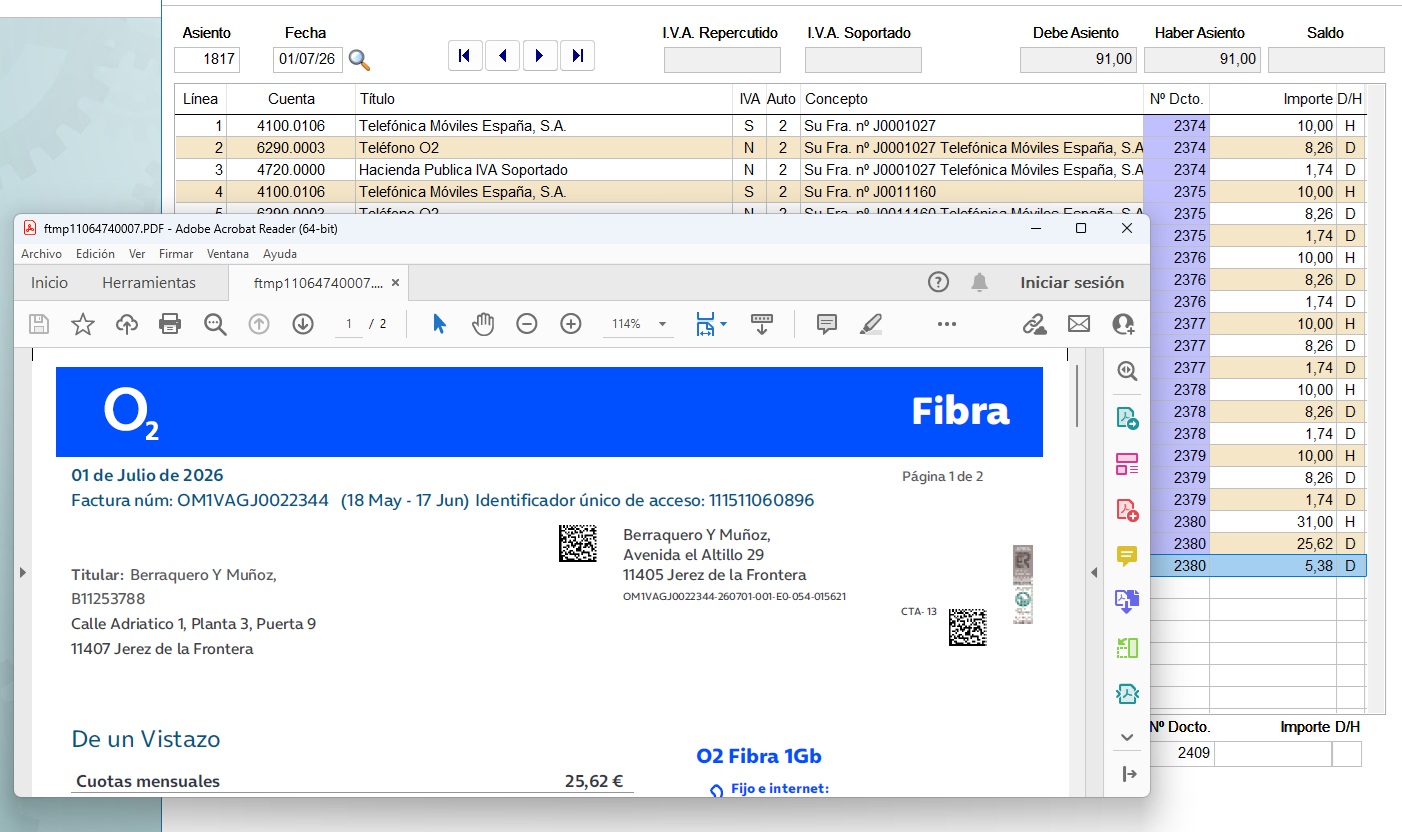Collapse the right tools pane arrow
The width and height of the screenshot is (1402, 832).
point(1093,573)
